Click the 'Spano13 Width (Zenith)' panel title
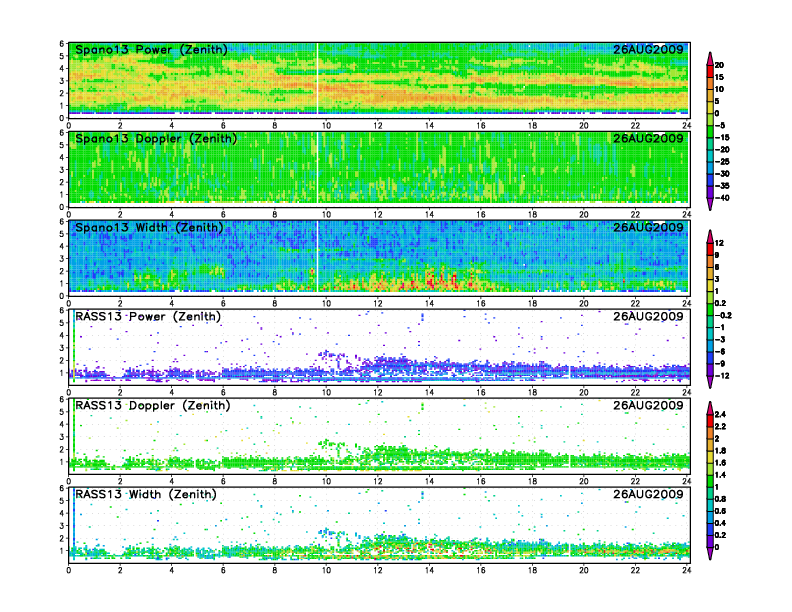Screen dimensions: 792x612 pyautogui.click(x=149, y=228)
